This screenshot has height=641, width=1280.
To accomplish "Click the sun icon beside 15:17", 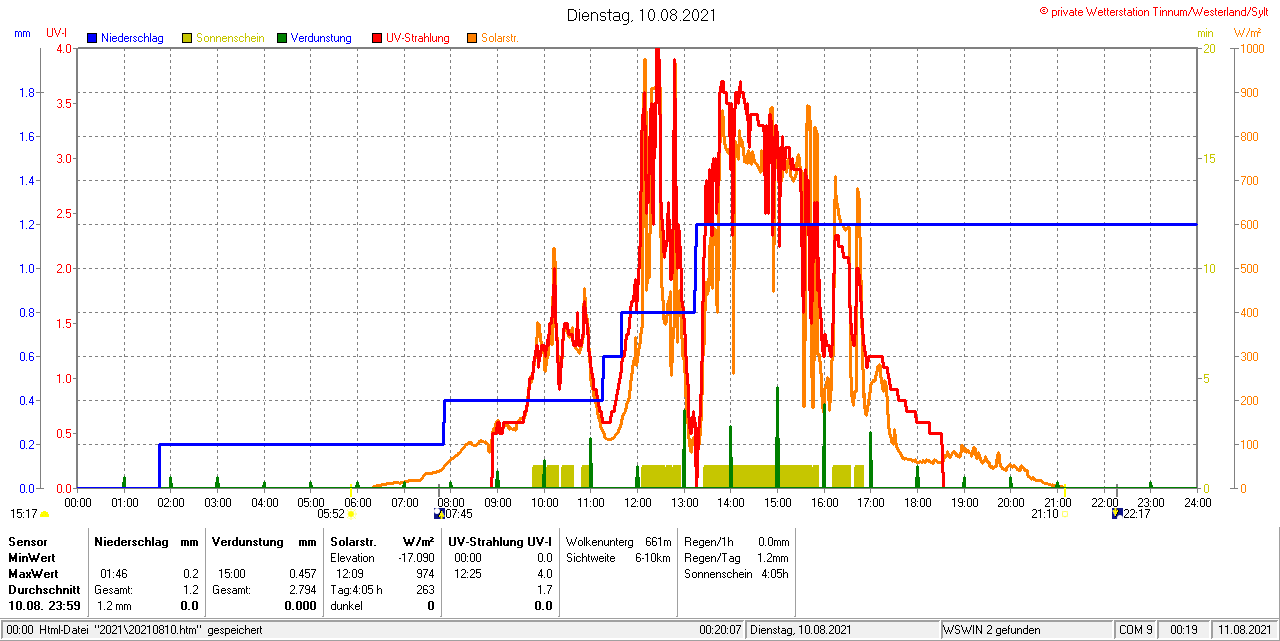I will tap(44, 514).
